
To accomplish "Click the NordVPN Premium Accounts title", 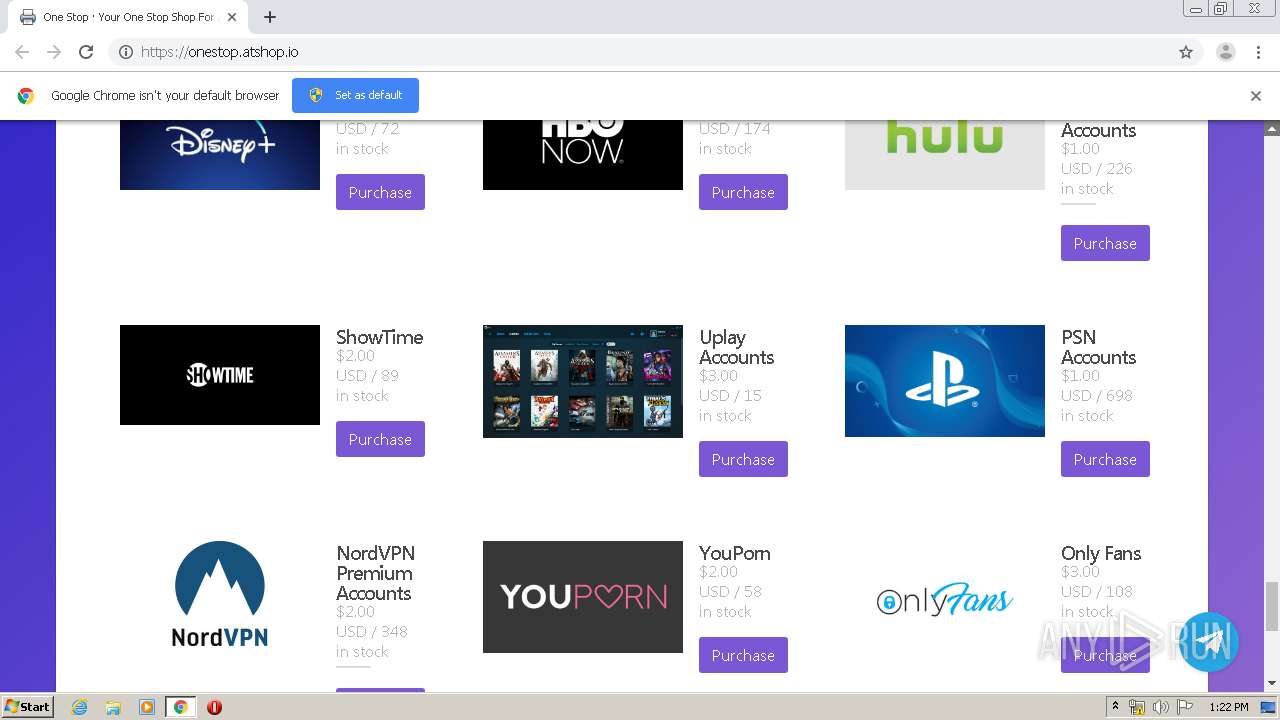I will (x=375, y=573).
